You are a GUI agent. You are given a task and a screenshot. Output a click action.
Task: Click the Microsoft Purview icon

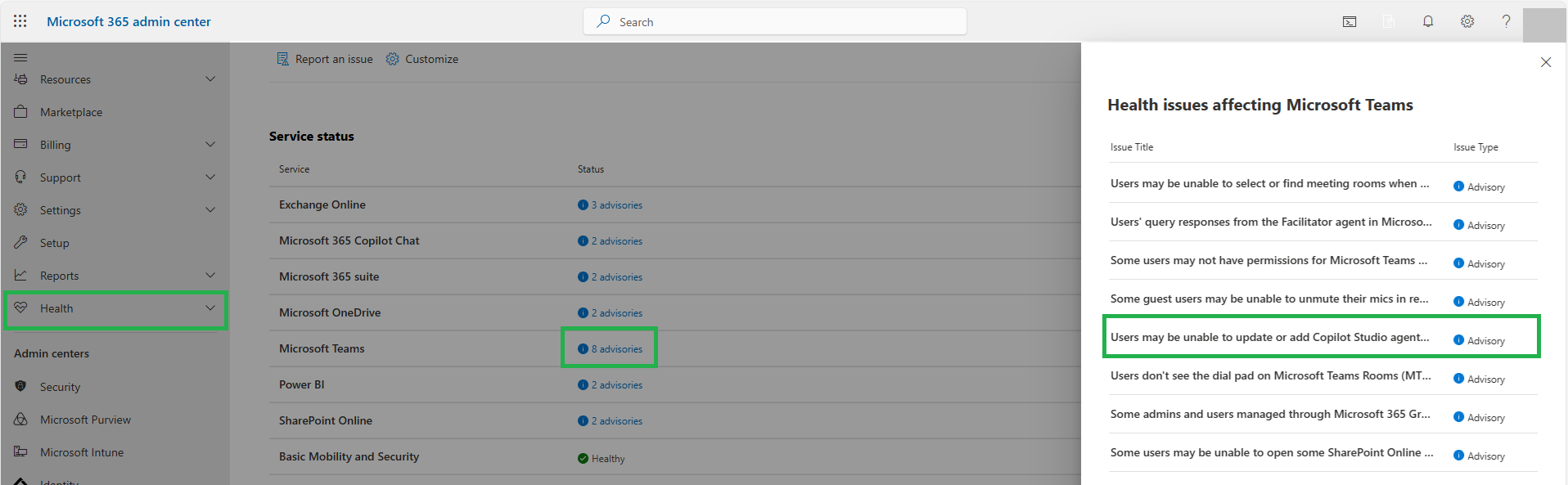21,419
